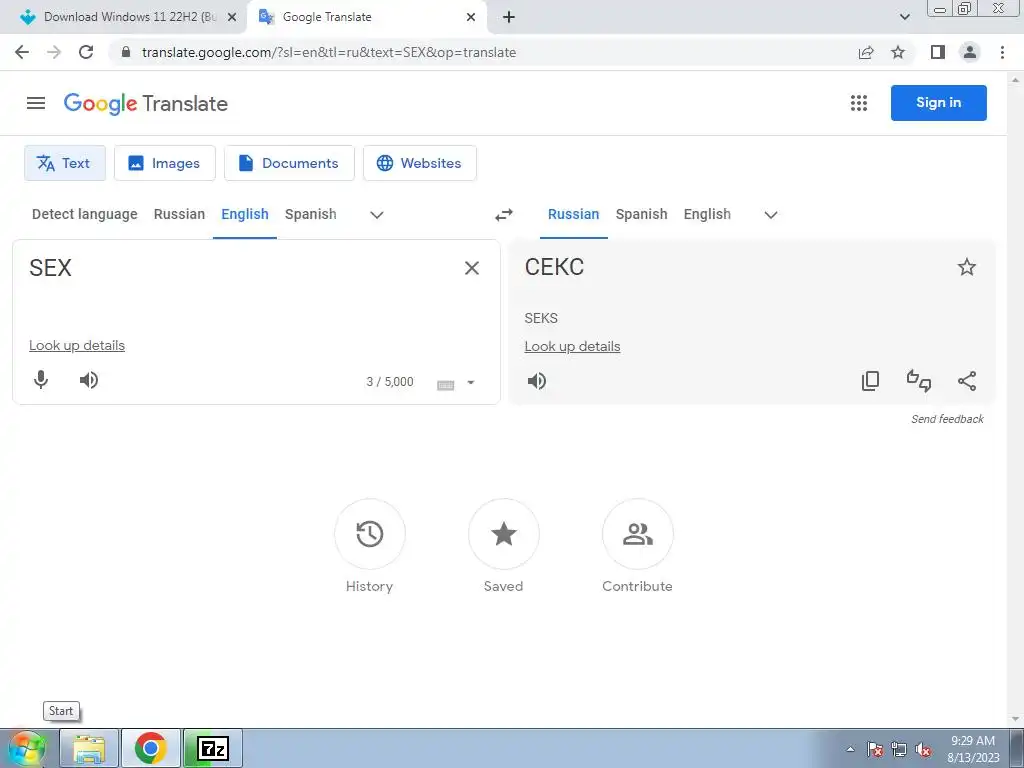Select Spanish as source language

pos(311,214)
